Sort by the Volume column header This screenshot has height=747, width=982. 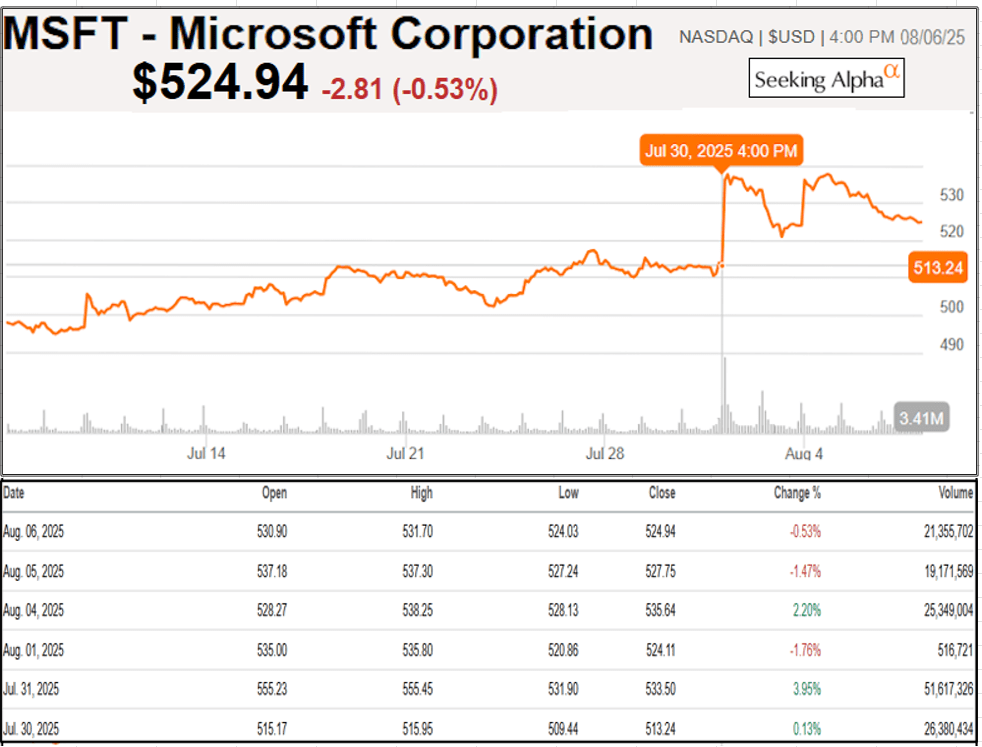pos(955,493)
